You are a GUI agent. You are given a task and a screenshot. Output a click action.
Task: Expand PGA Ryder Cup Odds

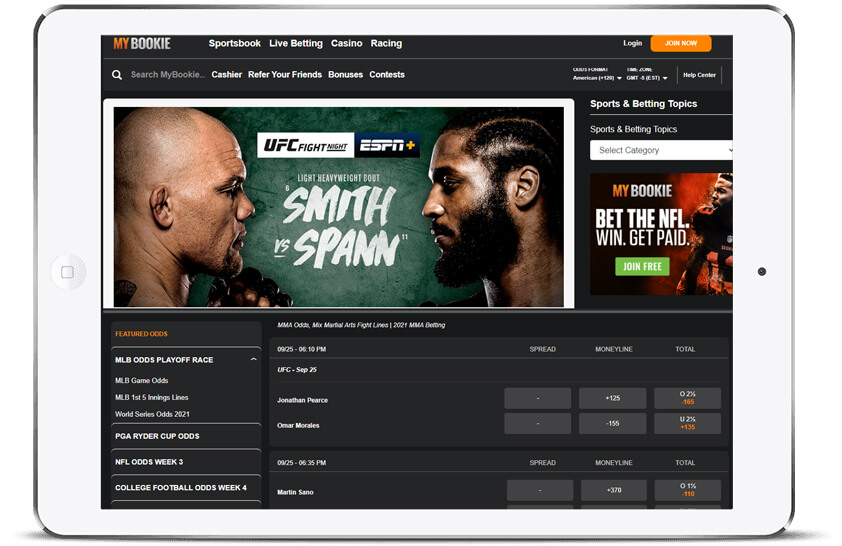pyautogui.click(x=186, y=436)
